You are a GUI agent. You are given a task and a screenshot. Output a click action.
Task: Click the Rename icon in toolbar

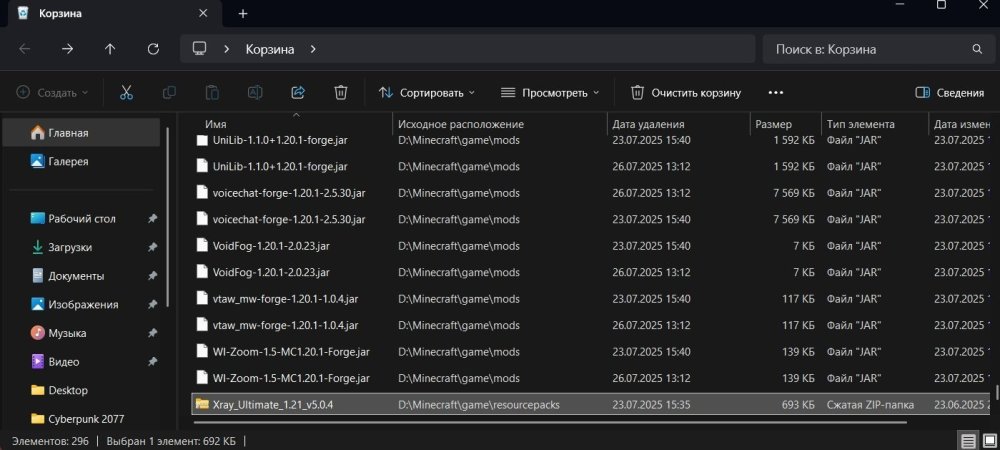(255, 92)
